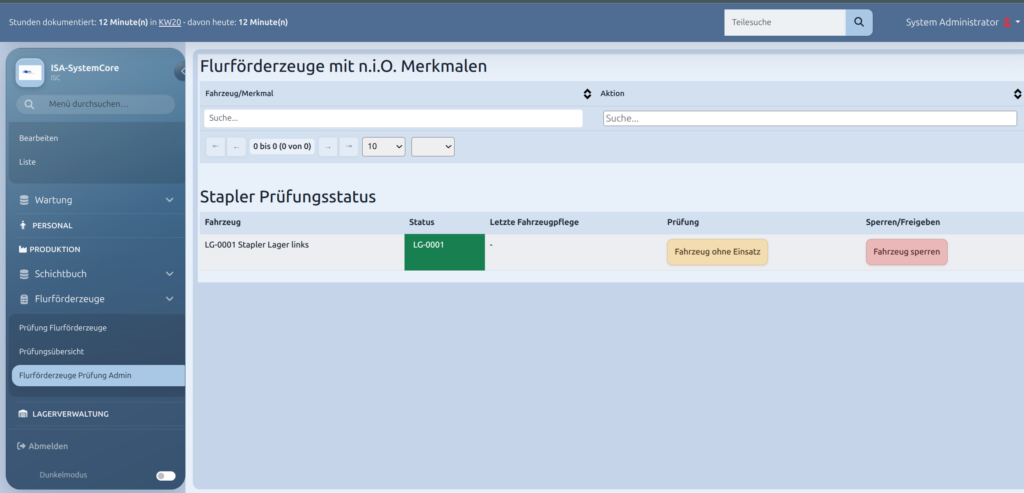Open Prüfungsübersicht menu item
Image resolution: width=1024 pixels, height=493 pixels.
tap(52, 351)
